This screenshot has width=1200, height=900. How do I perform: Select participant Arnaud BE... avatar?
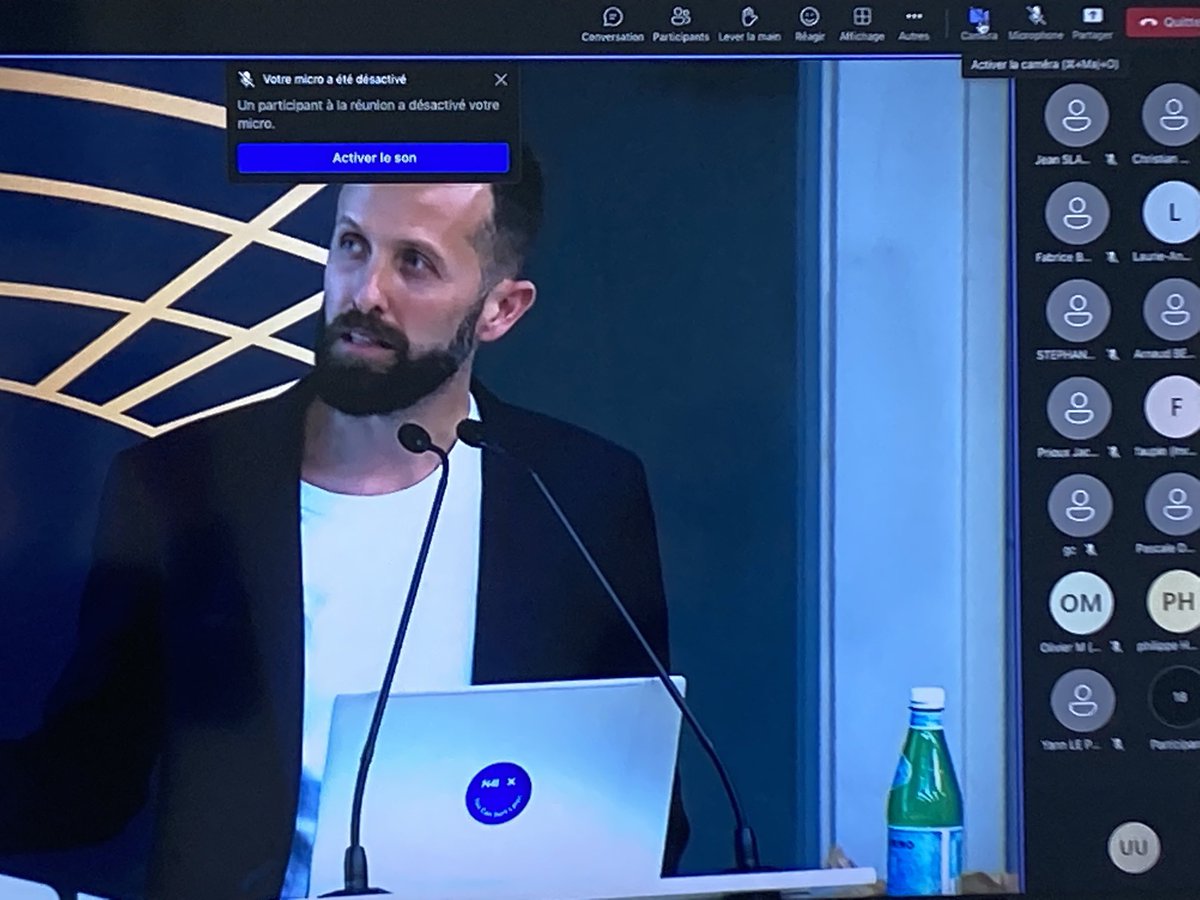click(x=1174, y=310)
